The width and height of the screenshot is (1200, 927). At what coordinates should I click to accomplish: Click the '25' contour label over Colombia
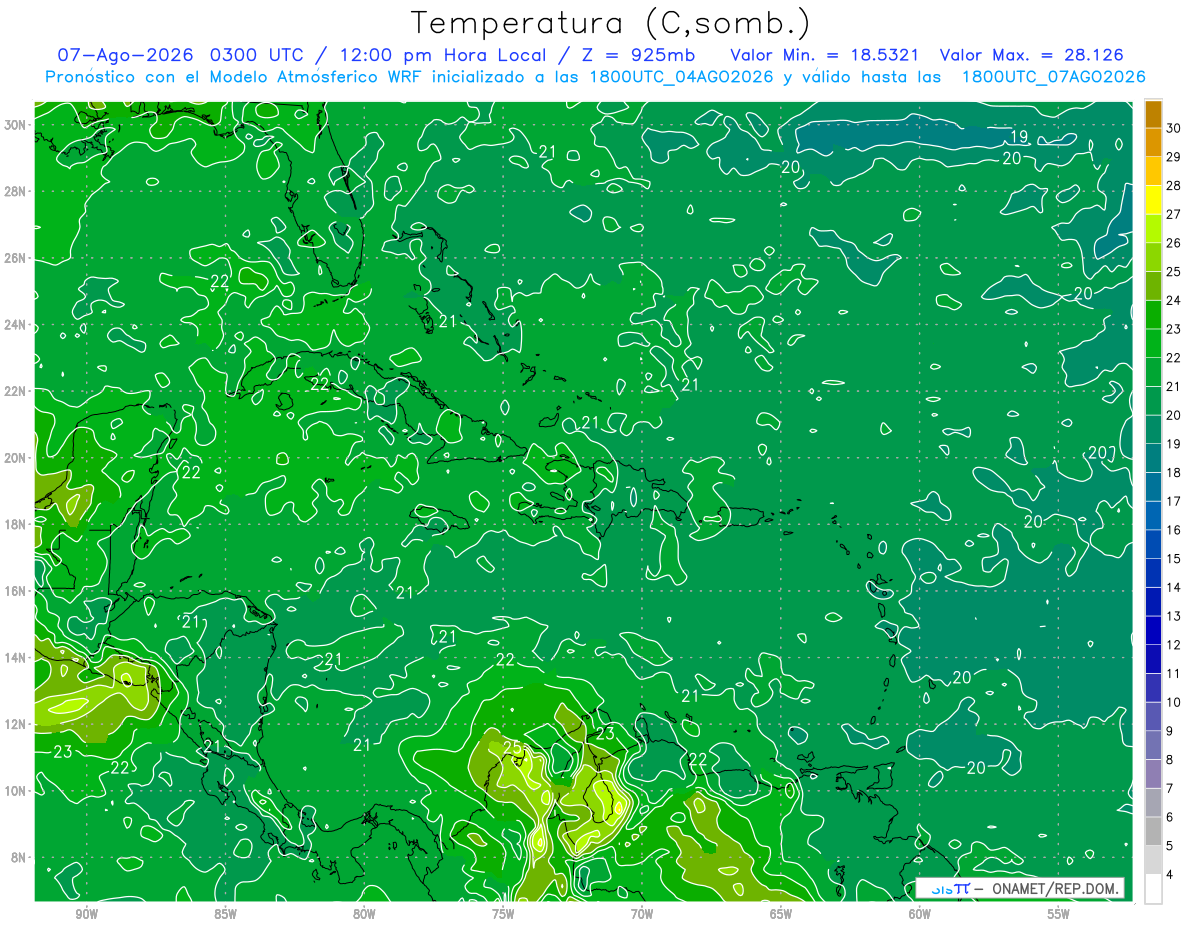coord(513,747)
